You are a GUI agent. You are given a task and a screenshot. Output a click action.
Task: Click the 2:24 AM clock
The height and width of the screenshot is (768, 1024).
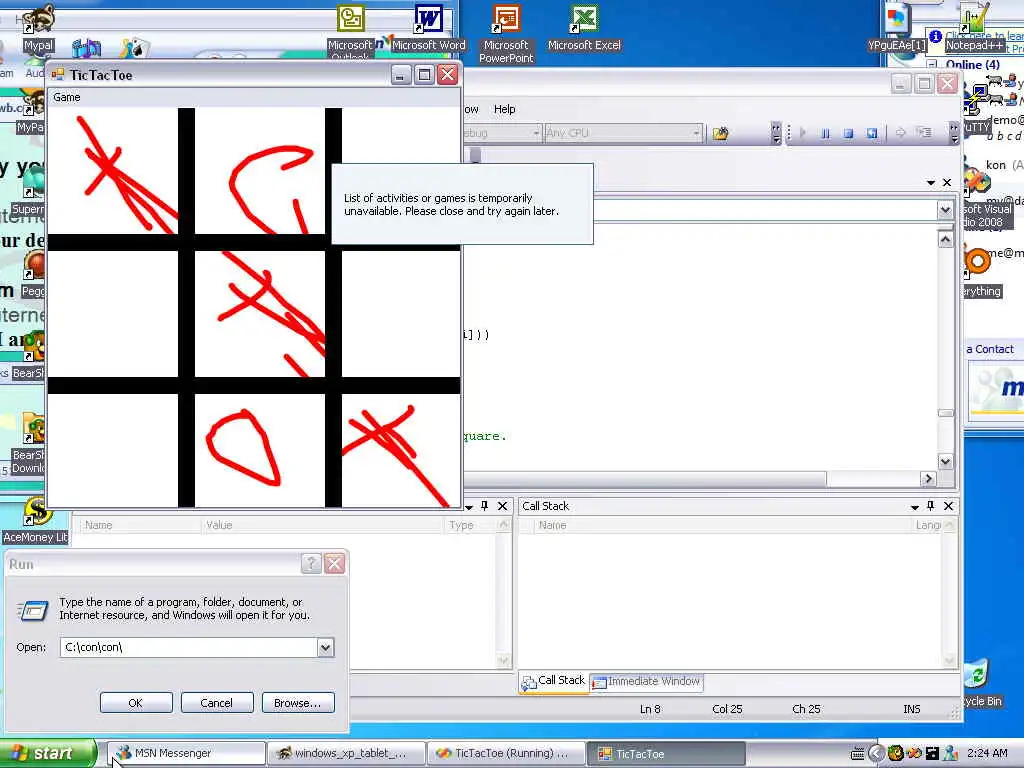tap(987, 753)
